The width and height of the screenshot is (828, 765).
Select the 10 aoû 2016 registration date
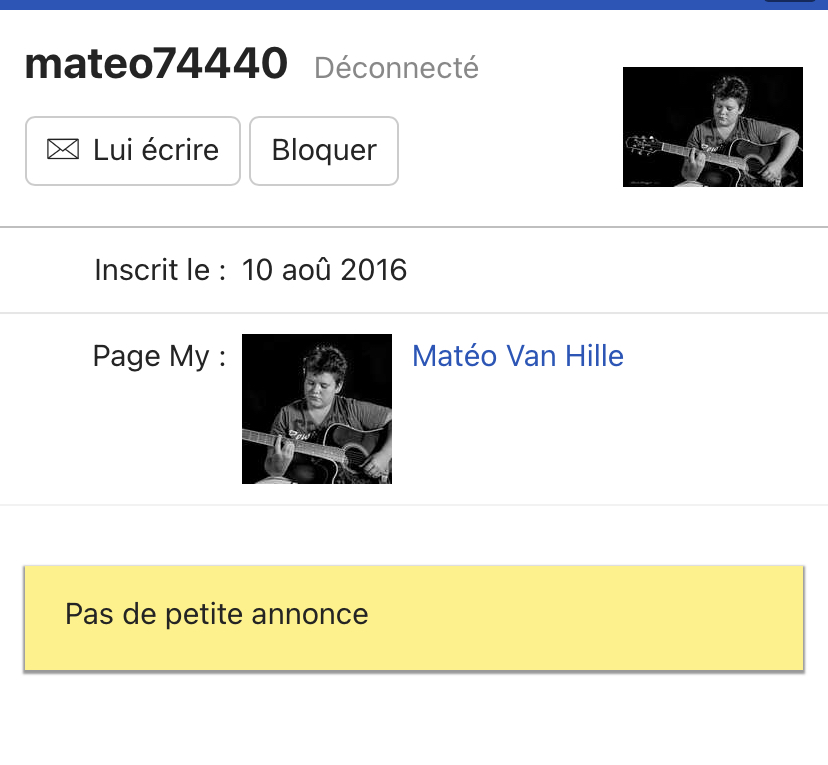pos(324,270)
